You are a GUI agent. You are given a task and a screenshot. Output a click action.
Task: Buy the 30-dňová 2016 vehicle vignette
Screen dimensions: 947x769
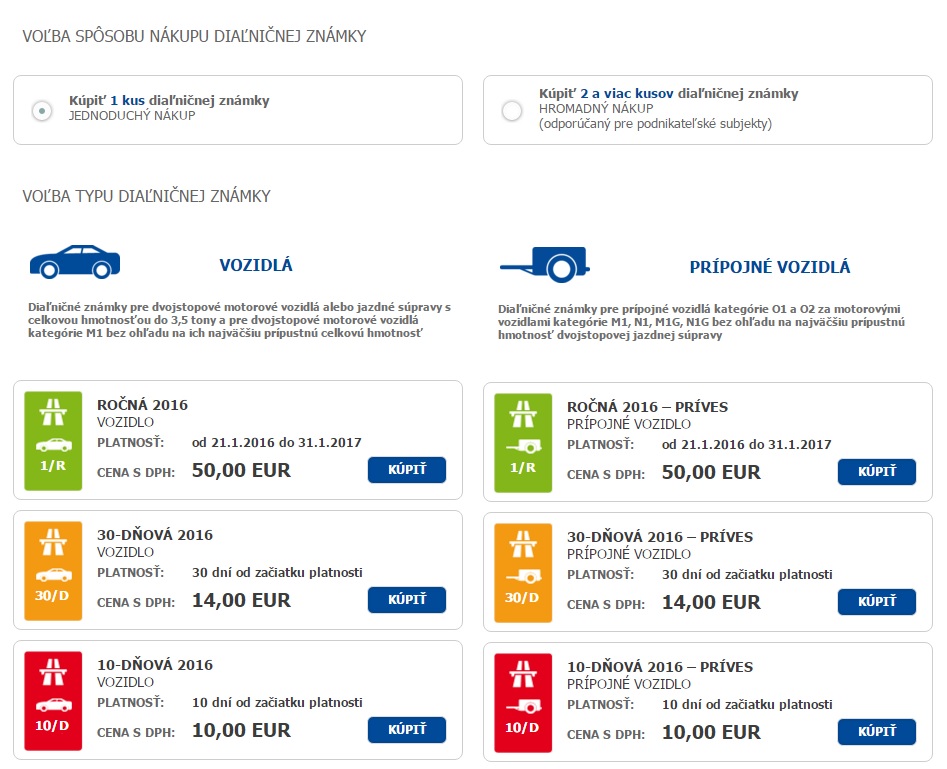point(407,600)
